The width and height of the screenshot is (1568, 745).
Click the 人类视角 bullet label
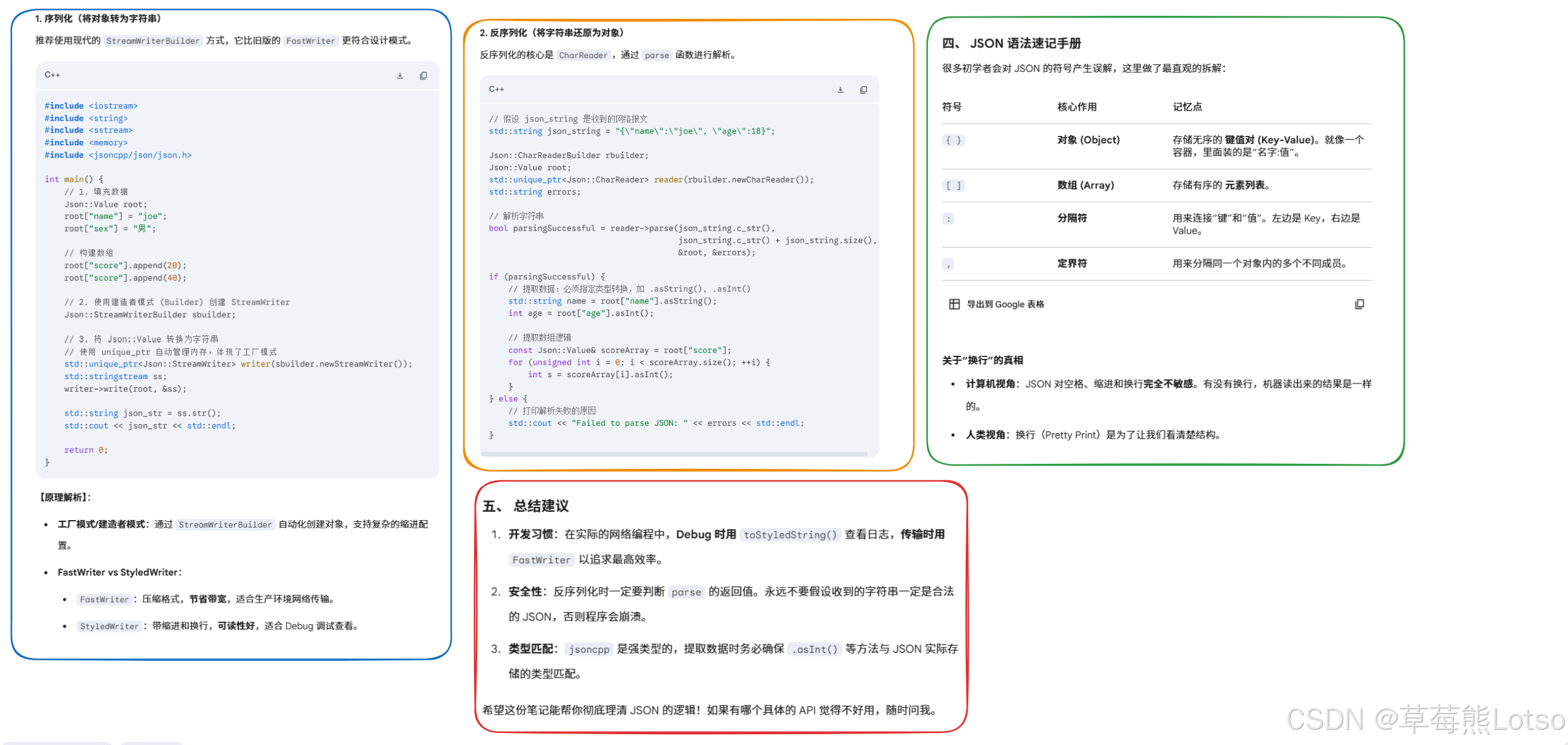(x=985, y=435)
